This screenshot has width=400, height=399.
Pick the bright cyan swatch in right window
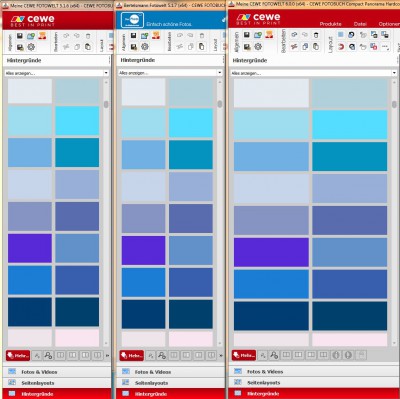[x=350, y=125]
